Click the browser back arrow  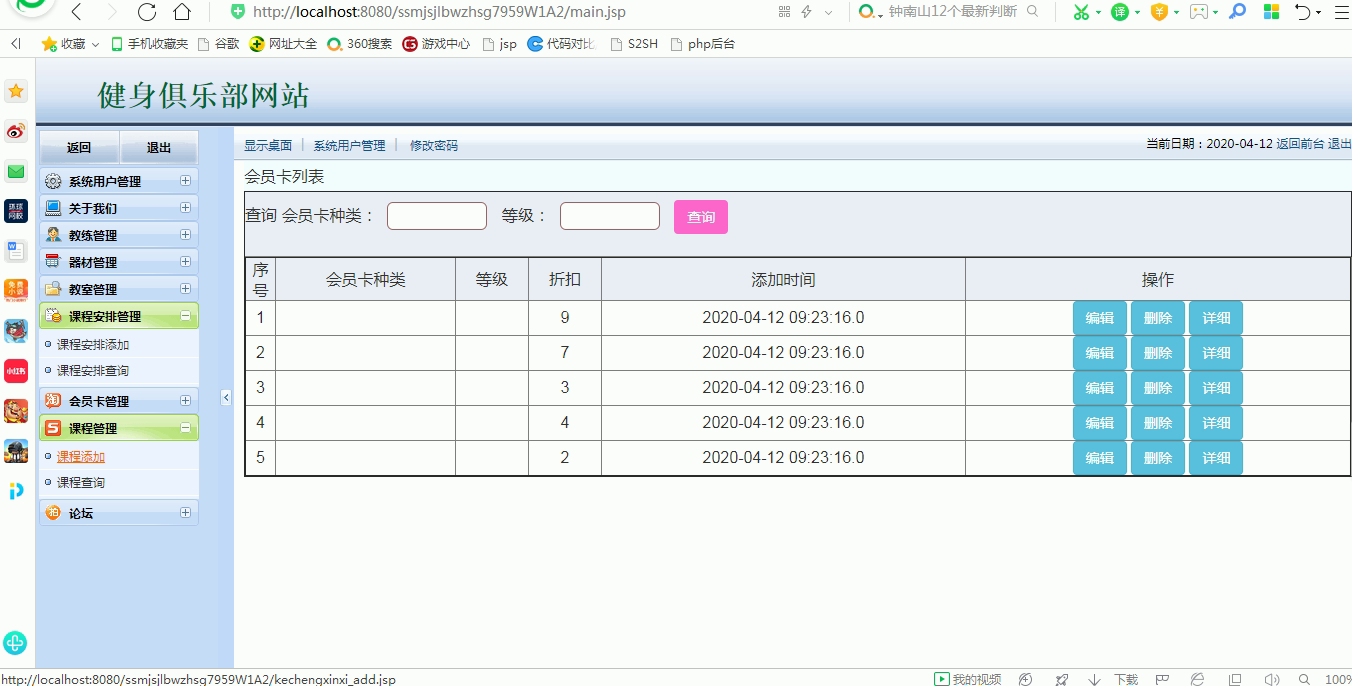click(x=77, y=12)
